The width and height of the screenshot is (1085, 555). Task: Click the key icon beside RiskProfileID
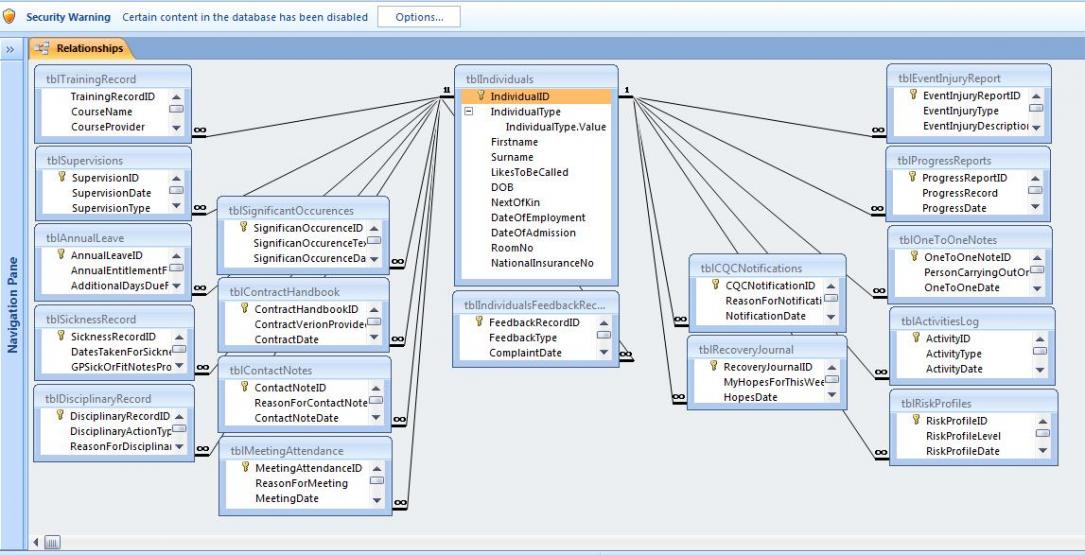pos(916,419)
